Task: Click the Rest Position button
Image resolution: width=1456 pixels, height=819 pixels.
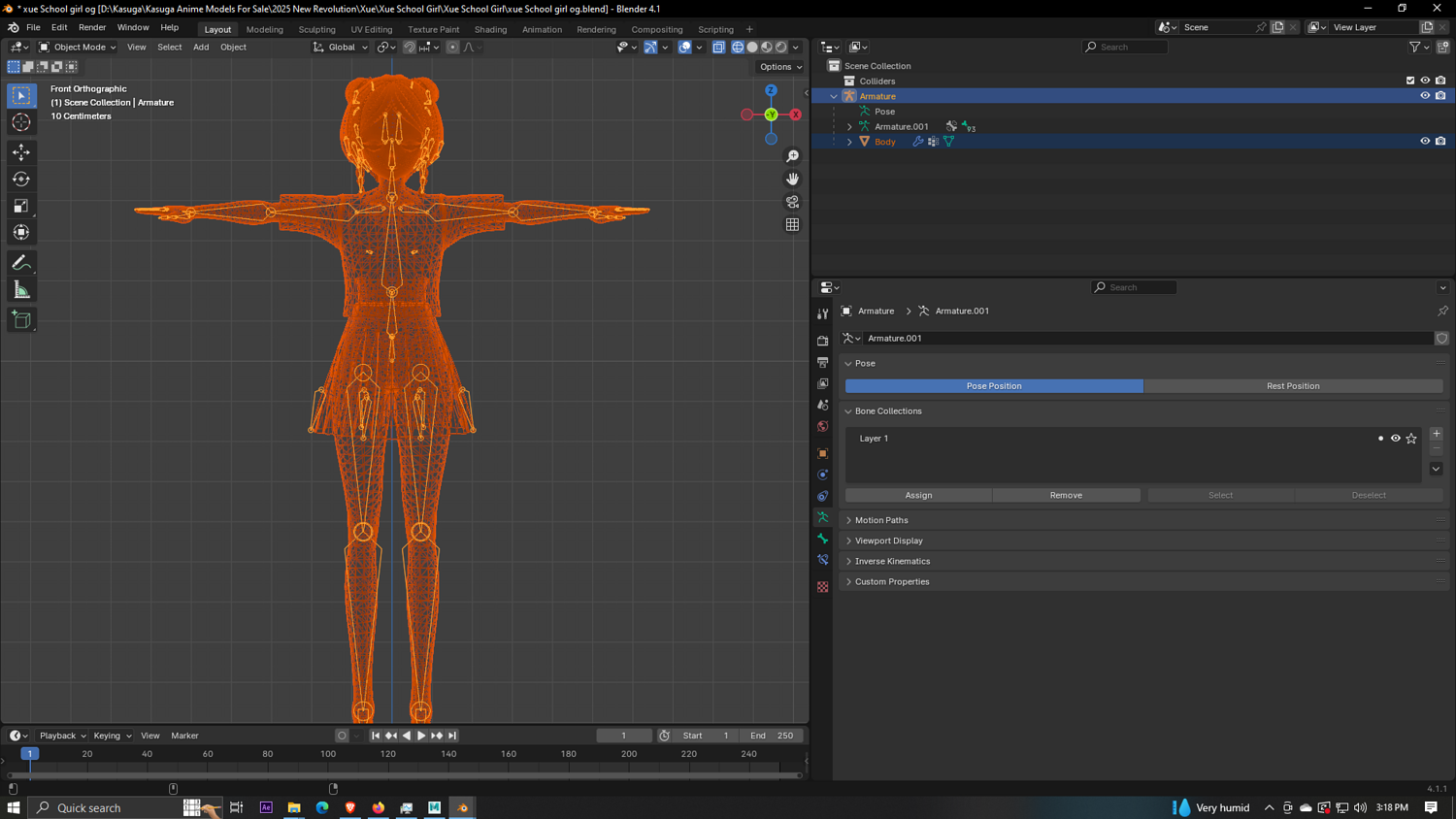Action: click(1292, 386)
